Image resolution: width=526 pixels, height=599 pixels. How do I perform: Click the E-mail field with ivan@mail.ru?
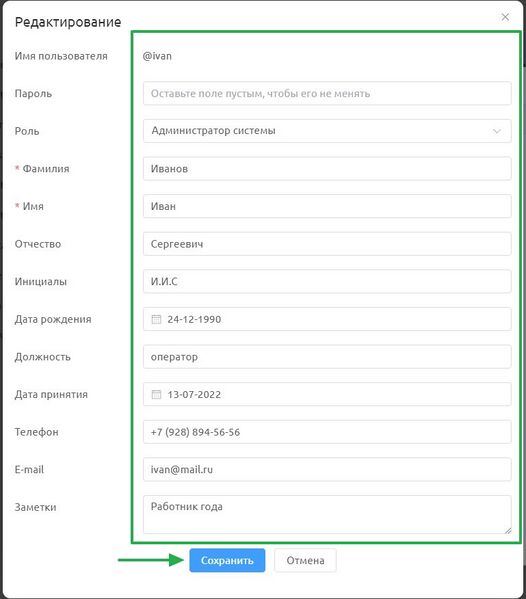[327, 469]
